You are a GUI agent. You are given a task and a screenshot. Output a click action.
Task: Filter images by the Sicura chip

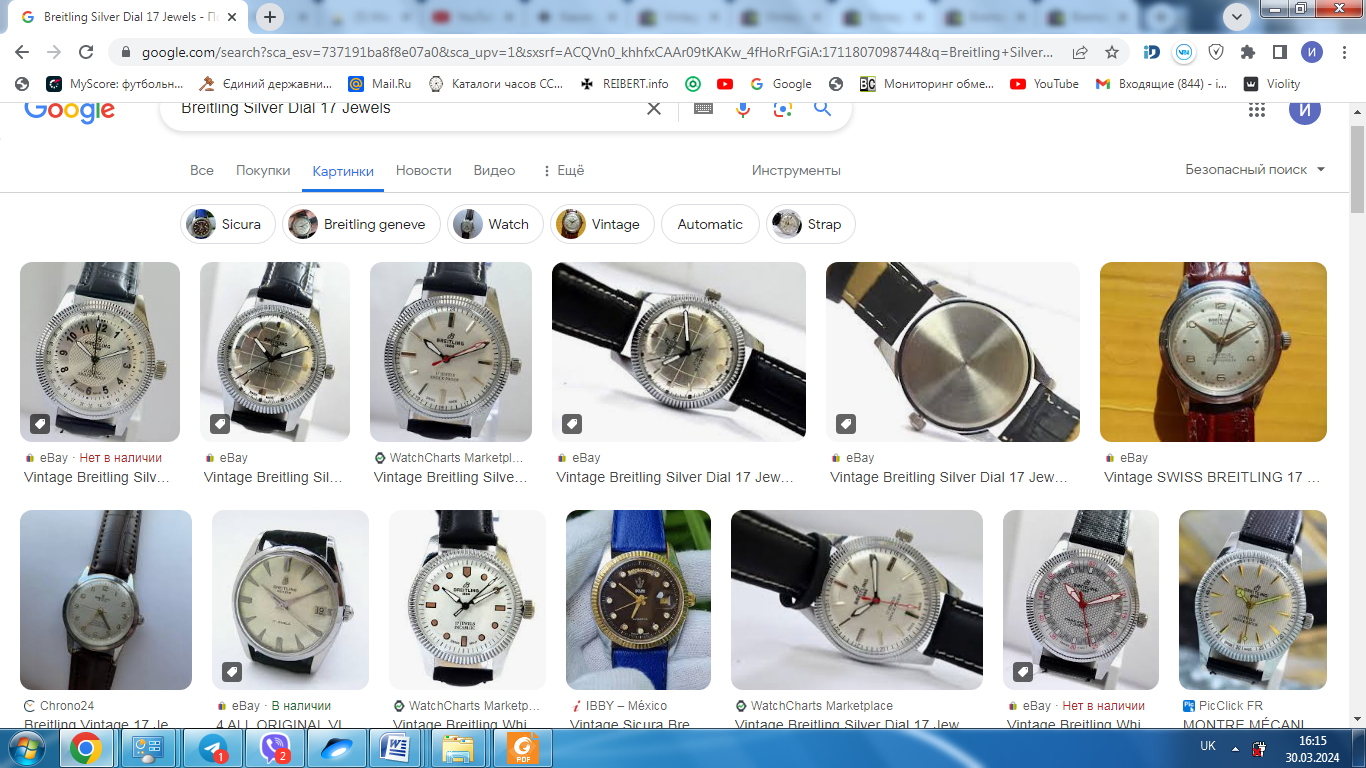click(227, 224)
